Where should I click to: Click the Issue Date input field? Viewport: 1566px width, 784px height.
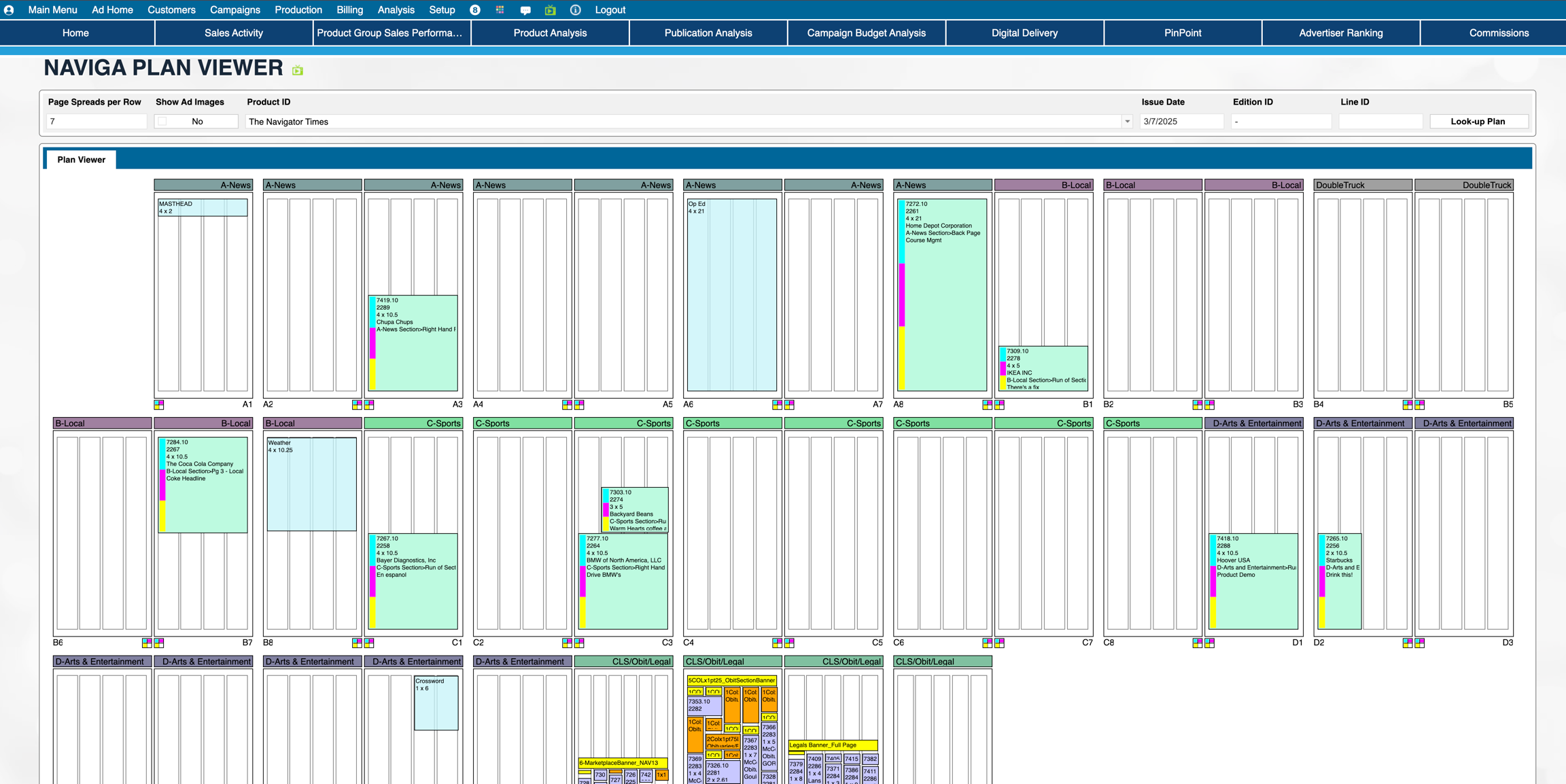point(1181,122)
